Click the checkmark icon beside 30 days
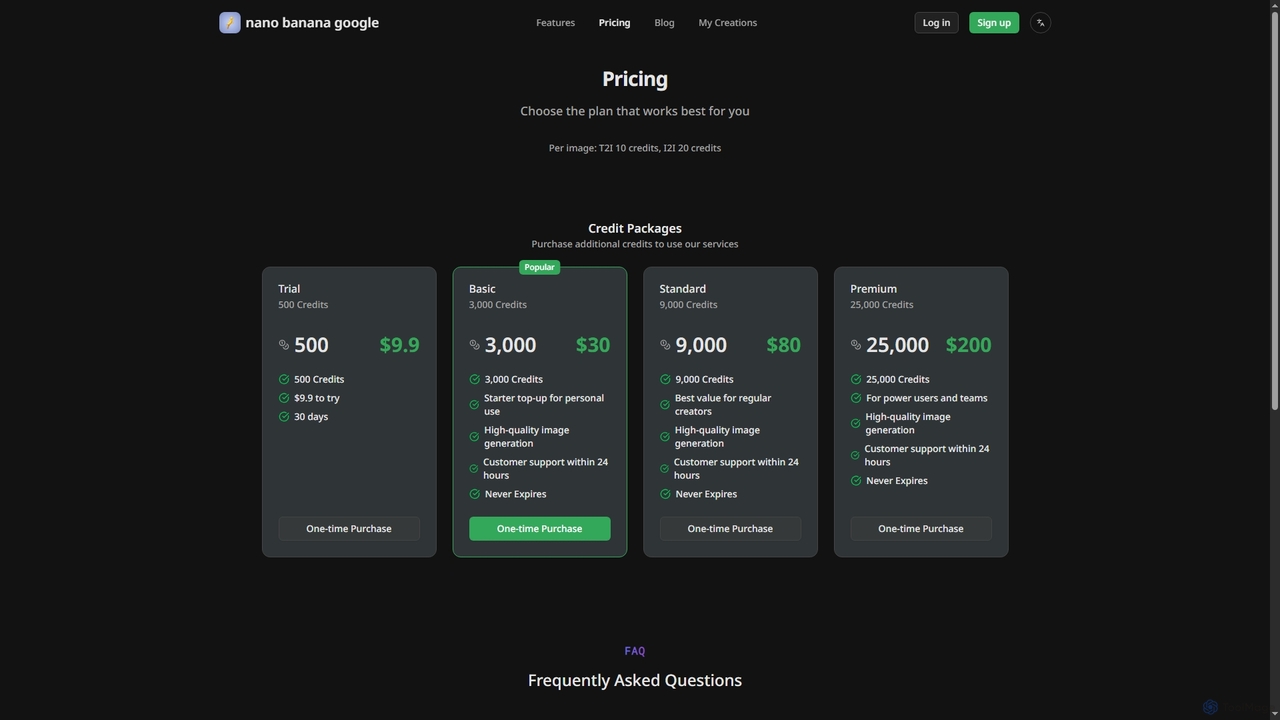The width and height of the screenshot is (1280, 720). pyautogui.click(x=284, y=417)
